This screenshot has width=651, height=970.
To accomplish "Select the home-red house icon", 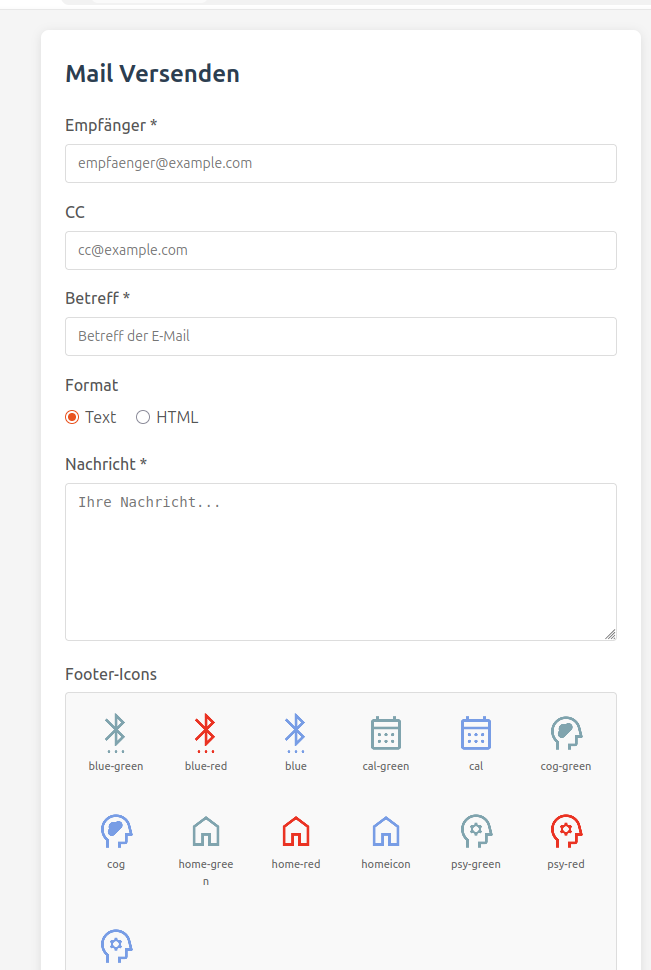I will click(296, 831).
